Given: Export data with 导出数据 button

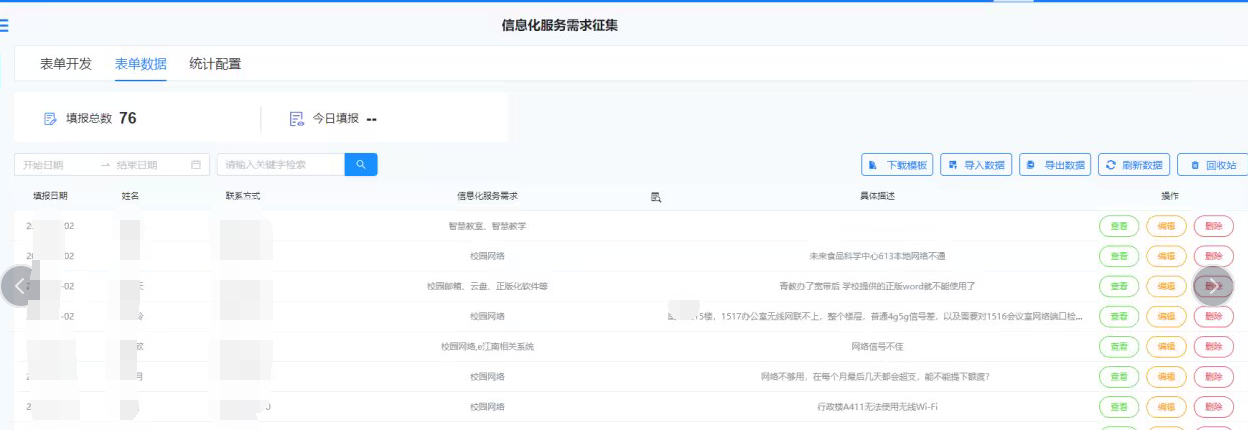Looking at the screenshot, I should click(1055, 165).
